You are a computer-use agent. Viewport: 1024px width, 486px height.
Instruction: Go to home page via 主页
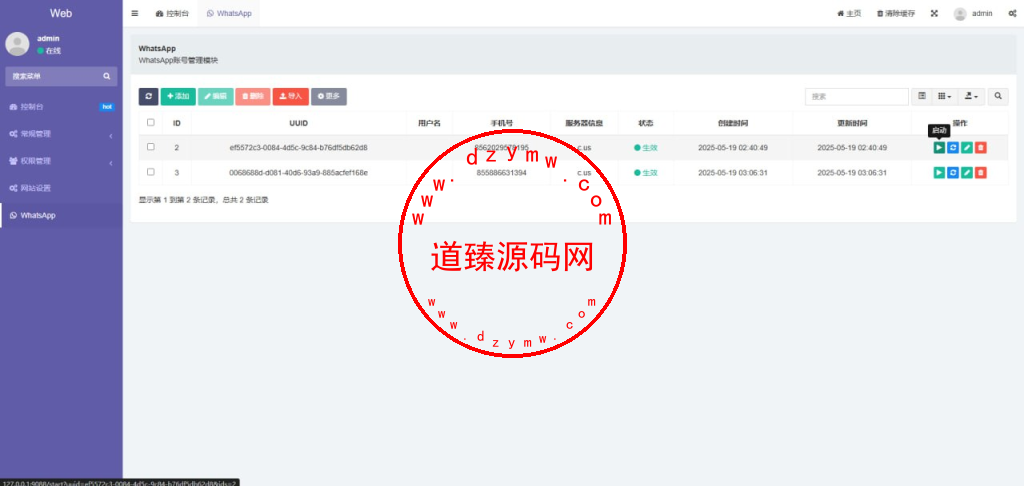tap(849, 13)
